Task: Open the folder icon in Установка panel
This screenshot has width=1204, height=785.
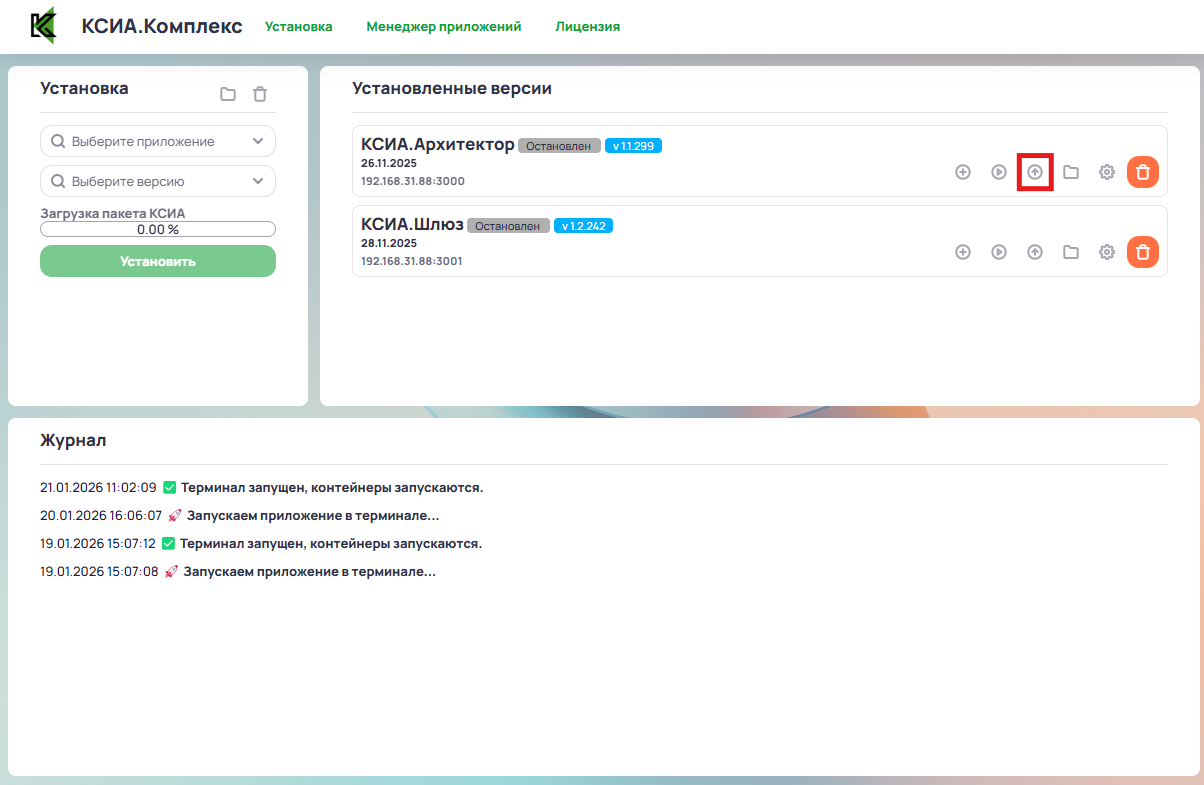Action: [228, 93]
